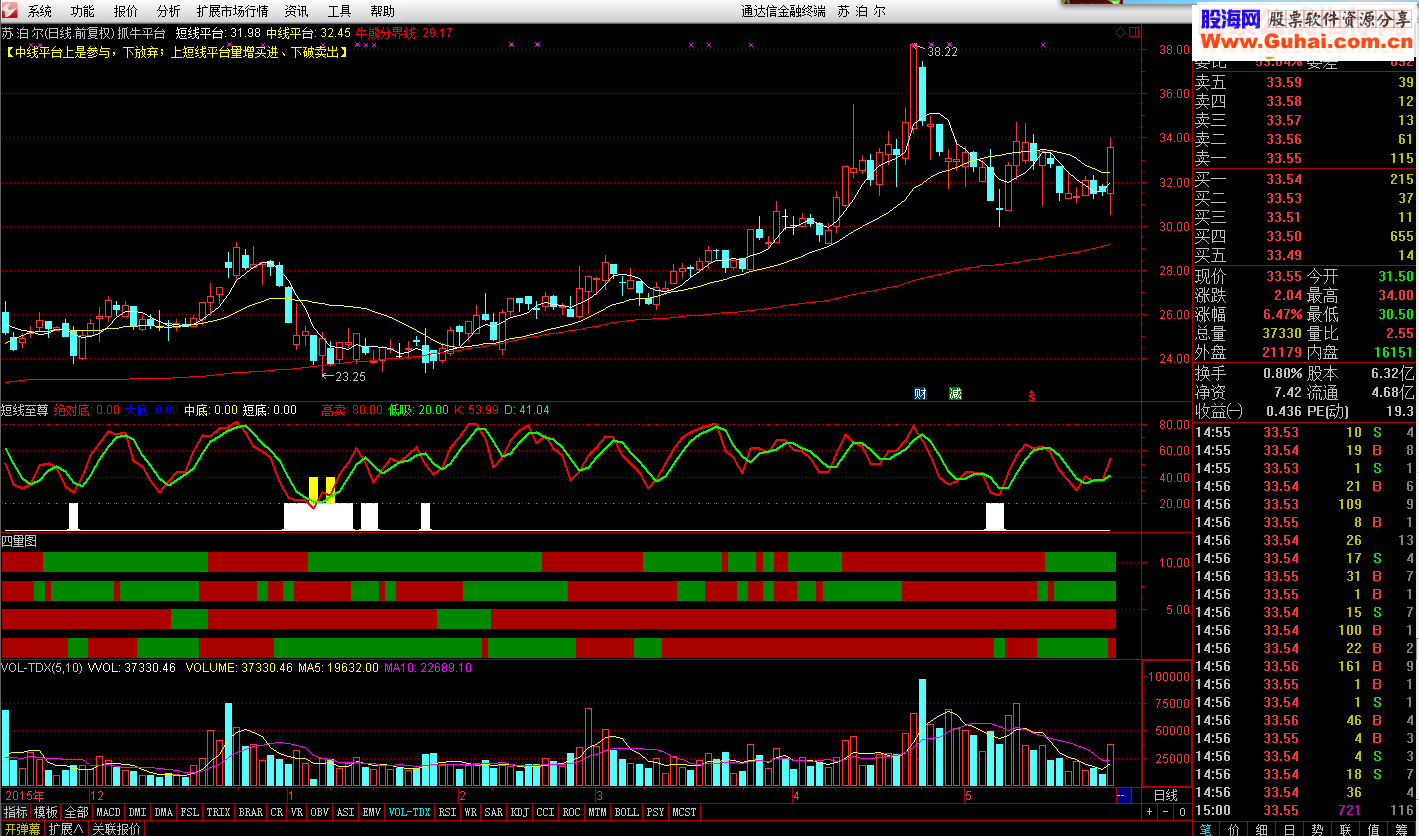Switch indicator to CCI
The image size is (1419, 836).
pos(545,812)
